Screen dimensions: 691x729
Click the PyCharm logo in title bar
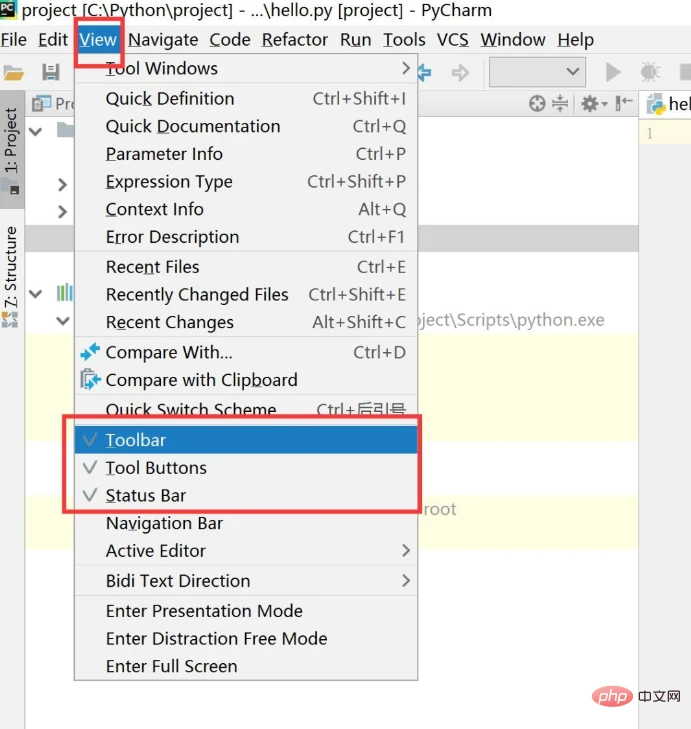point(8,9)
